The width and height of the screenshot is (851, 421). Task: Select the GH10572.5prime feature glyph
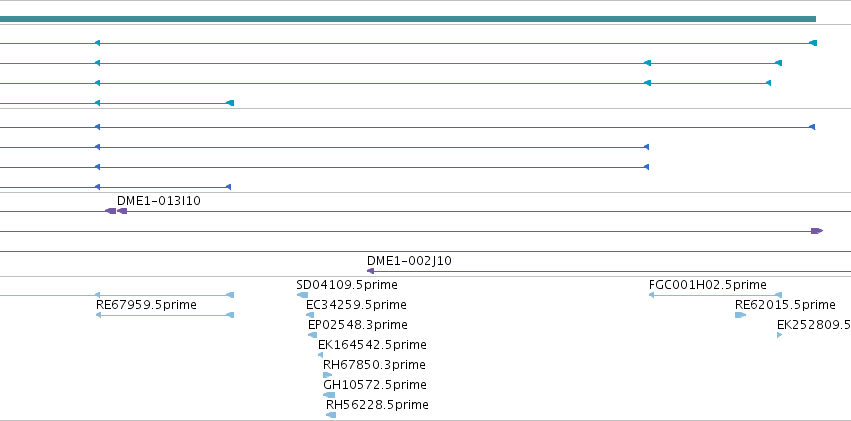pyautogui.click(x=329, y=395)
